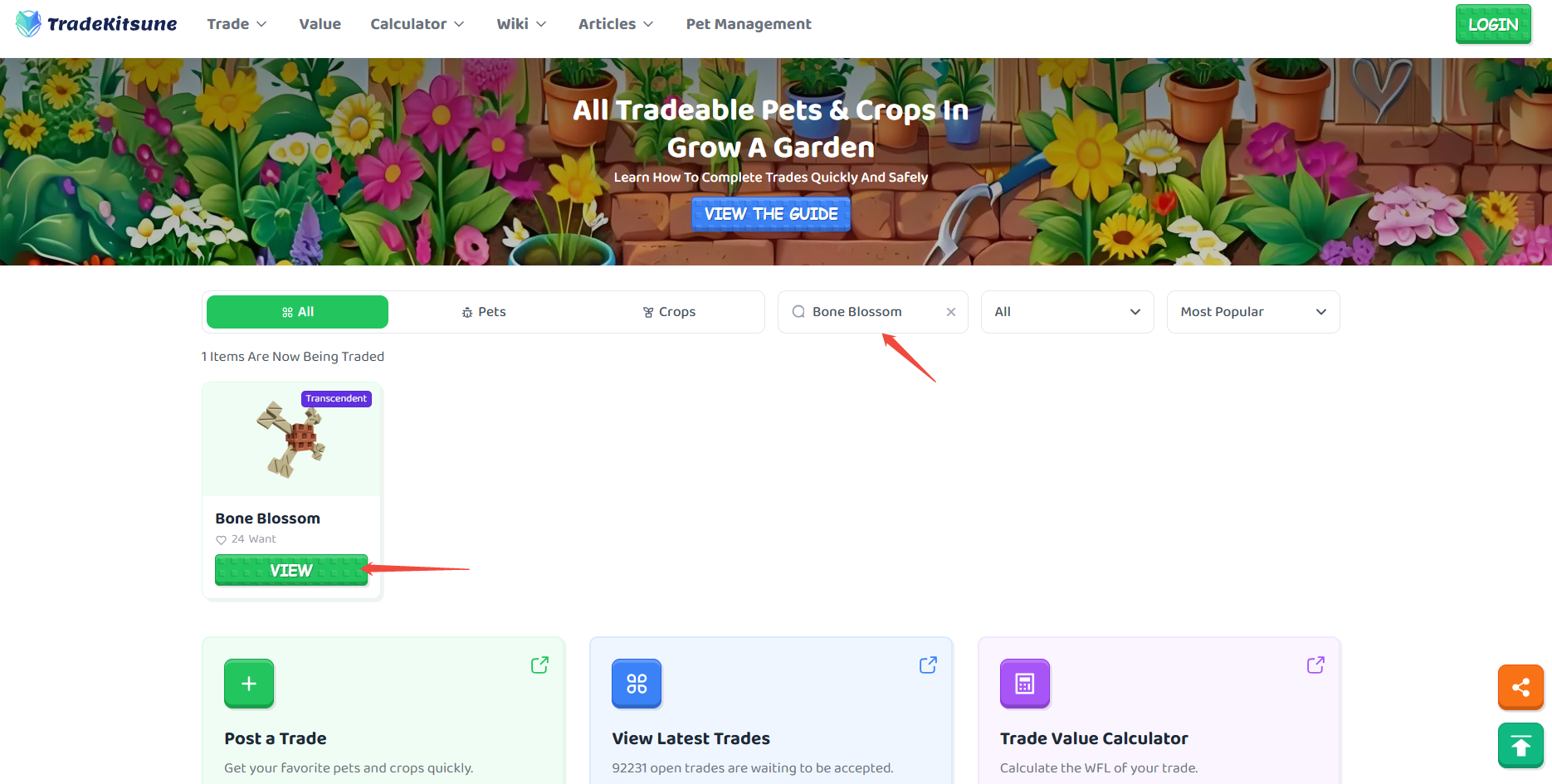Click the 24 Want text
This screenshot has height=784, width=1552.
coord(253,539)
